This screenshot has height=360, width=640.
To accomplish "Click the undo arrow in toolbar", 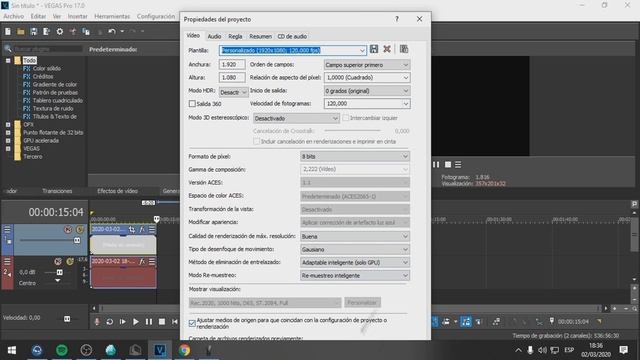I will (111, 31).
